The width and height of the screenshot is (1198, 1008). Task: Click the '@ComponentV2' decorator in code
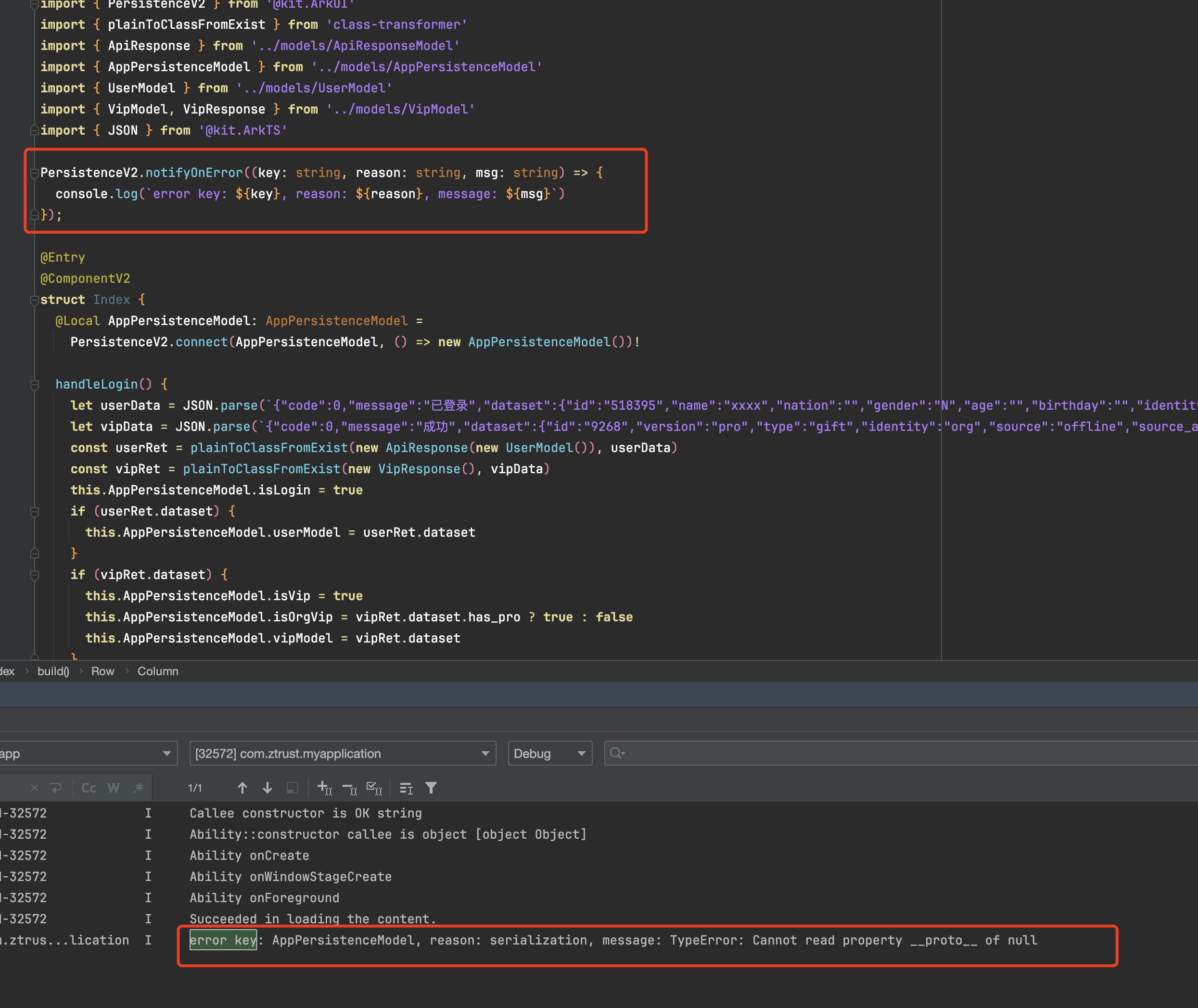(x=85, y=279)
